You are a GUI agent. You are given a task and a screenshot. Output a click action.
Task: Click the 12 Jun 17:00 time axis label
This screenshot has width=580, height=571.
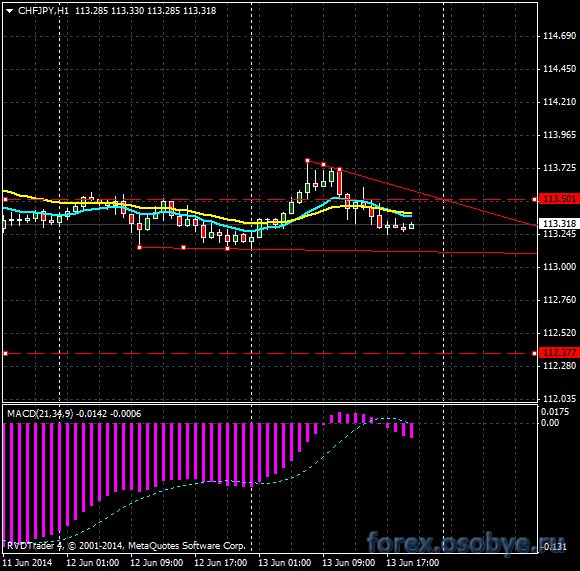220,563
